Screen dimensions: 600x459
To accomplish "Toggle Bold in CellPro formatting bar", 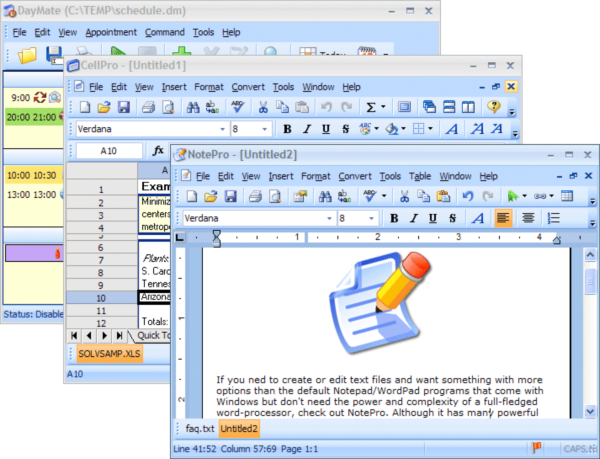I will click(287, 129).
